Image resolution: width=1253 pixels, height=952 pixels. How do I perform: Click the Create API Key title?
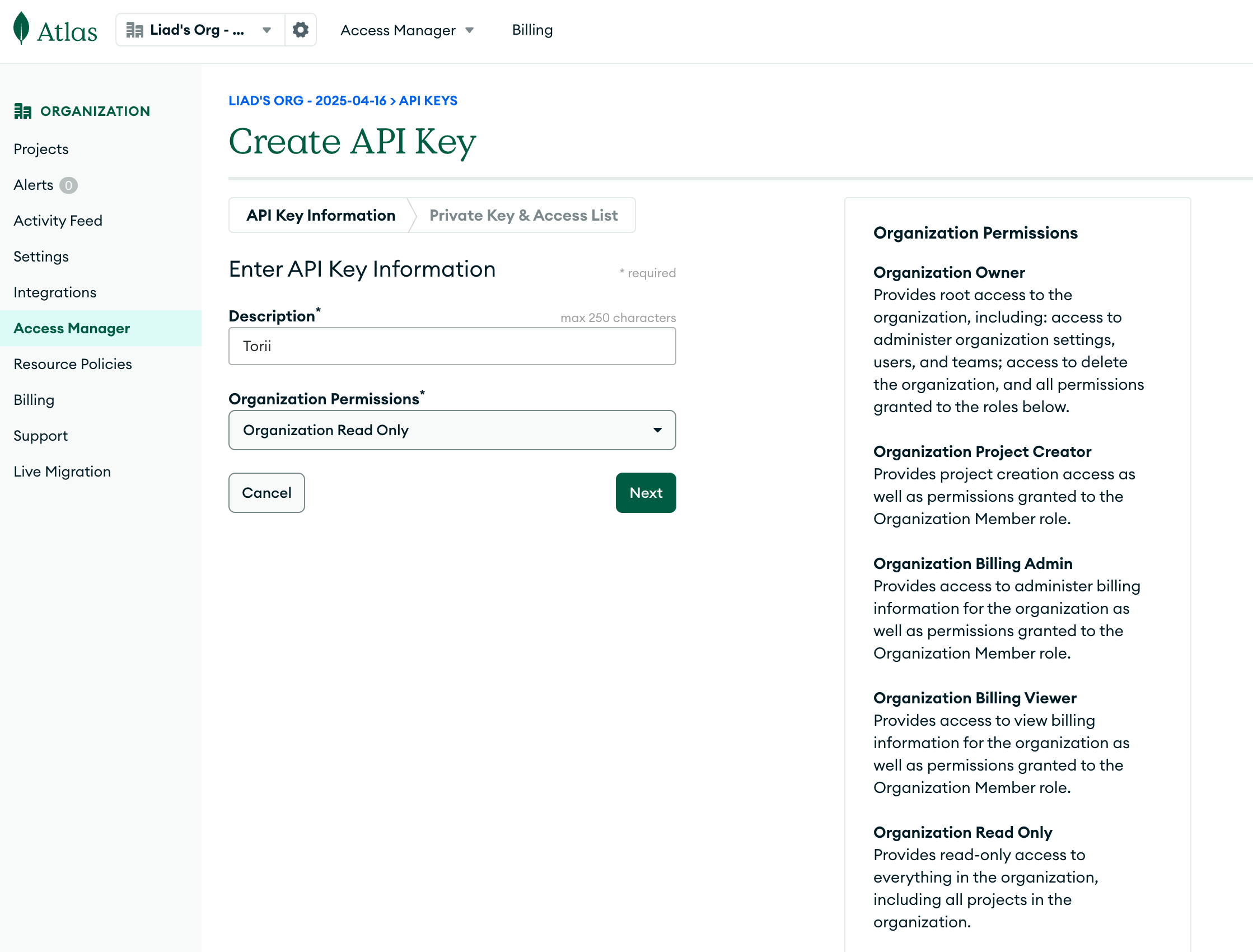pos(352,141)
